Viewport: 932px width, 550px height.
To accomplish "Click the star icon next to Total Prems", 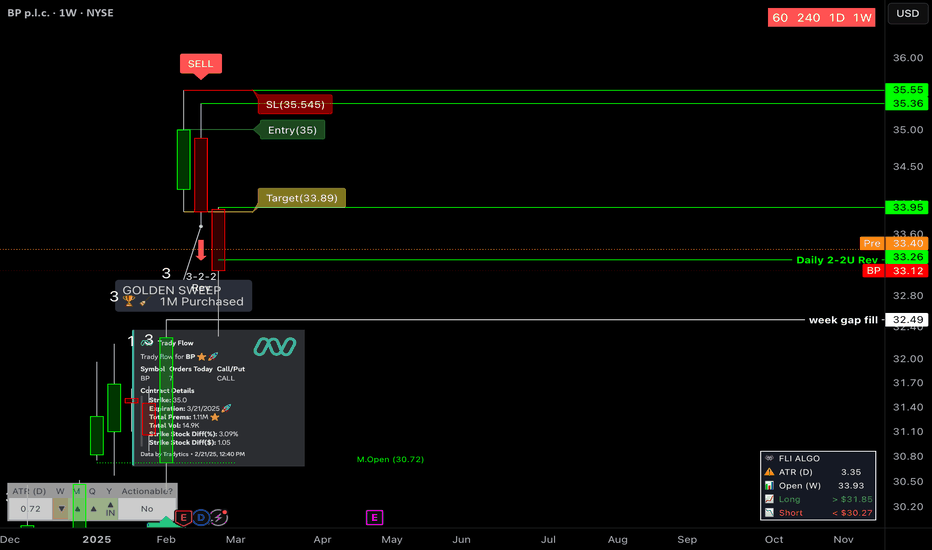I will (215, 417).
